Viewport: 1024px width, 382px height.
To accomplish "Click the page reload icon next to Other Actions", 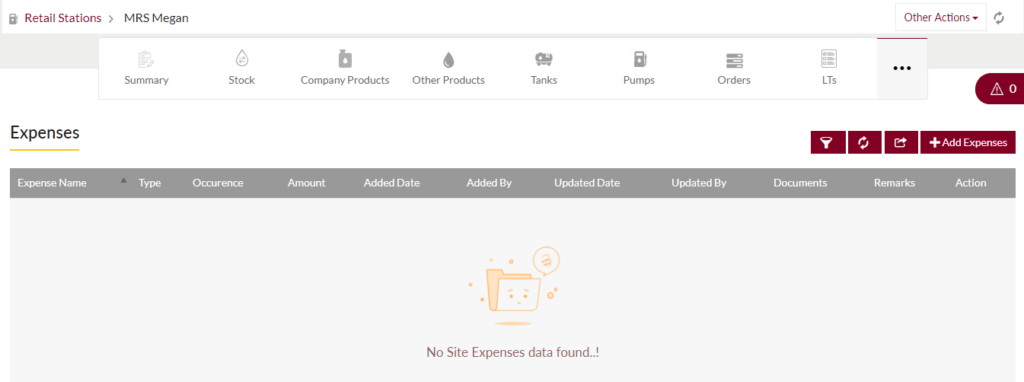I will pyautogui.click(x=999, y=18).
